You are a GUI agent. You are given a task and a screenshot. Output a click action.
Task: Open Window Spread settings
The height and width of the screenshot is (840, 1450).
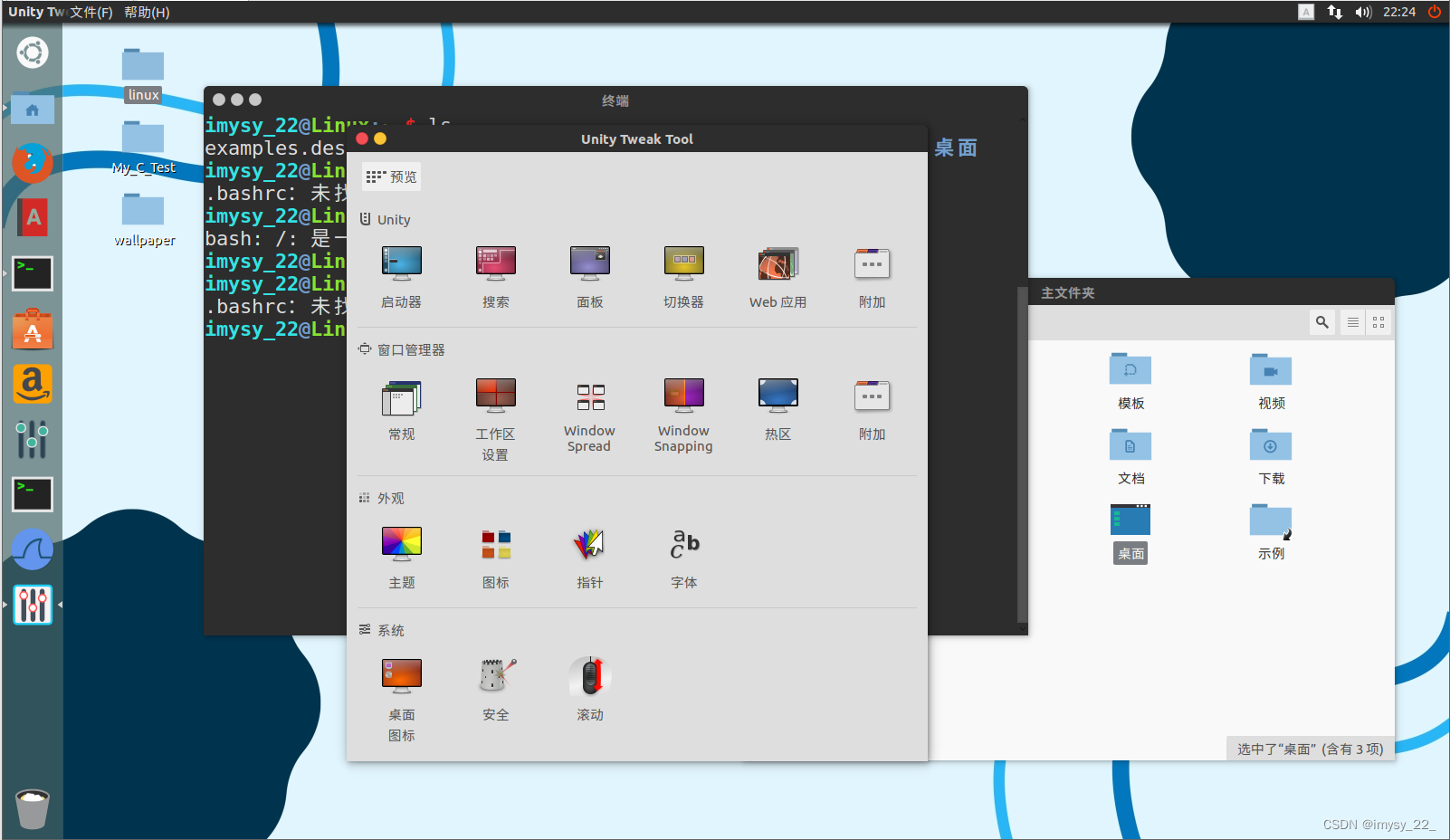(x=589, y=415)
